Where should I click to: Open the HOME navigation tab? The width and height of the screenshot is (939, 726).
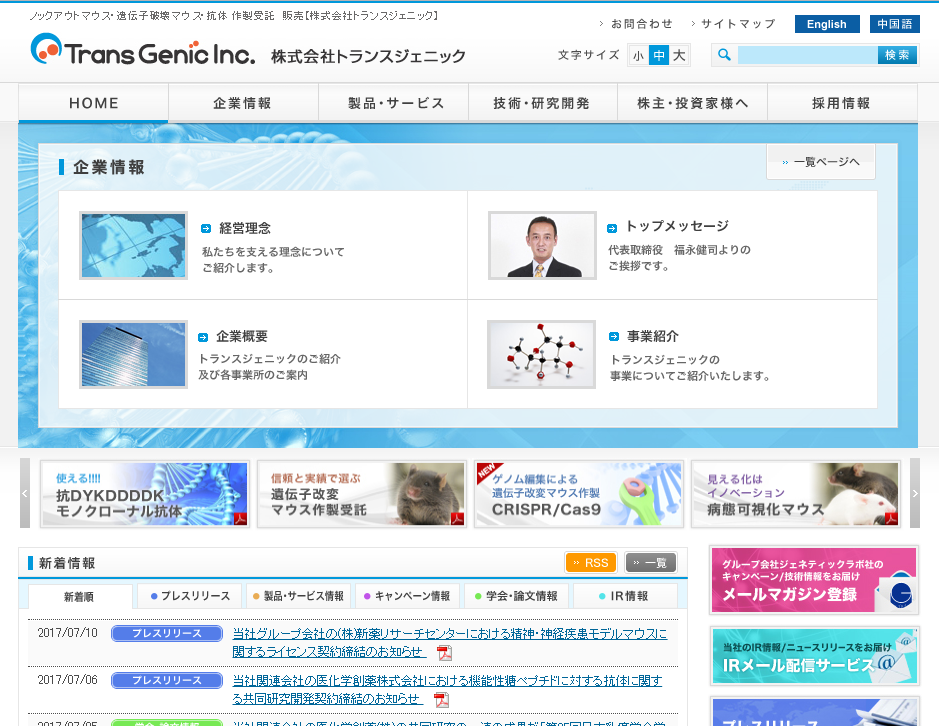93,103
